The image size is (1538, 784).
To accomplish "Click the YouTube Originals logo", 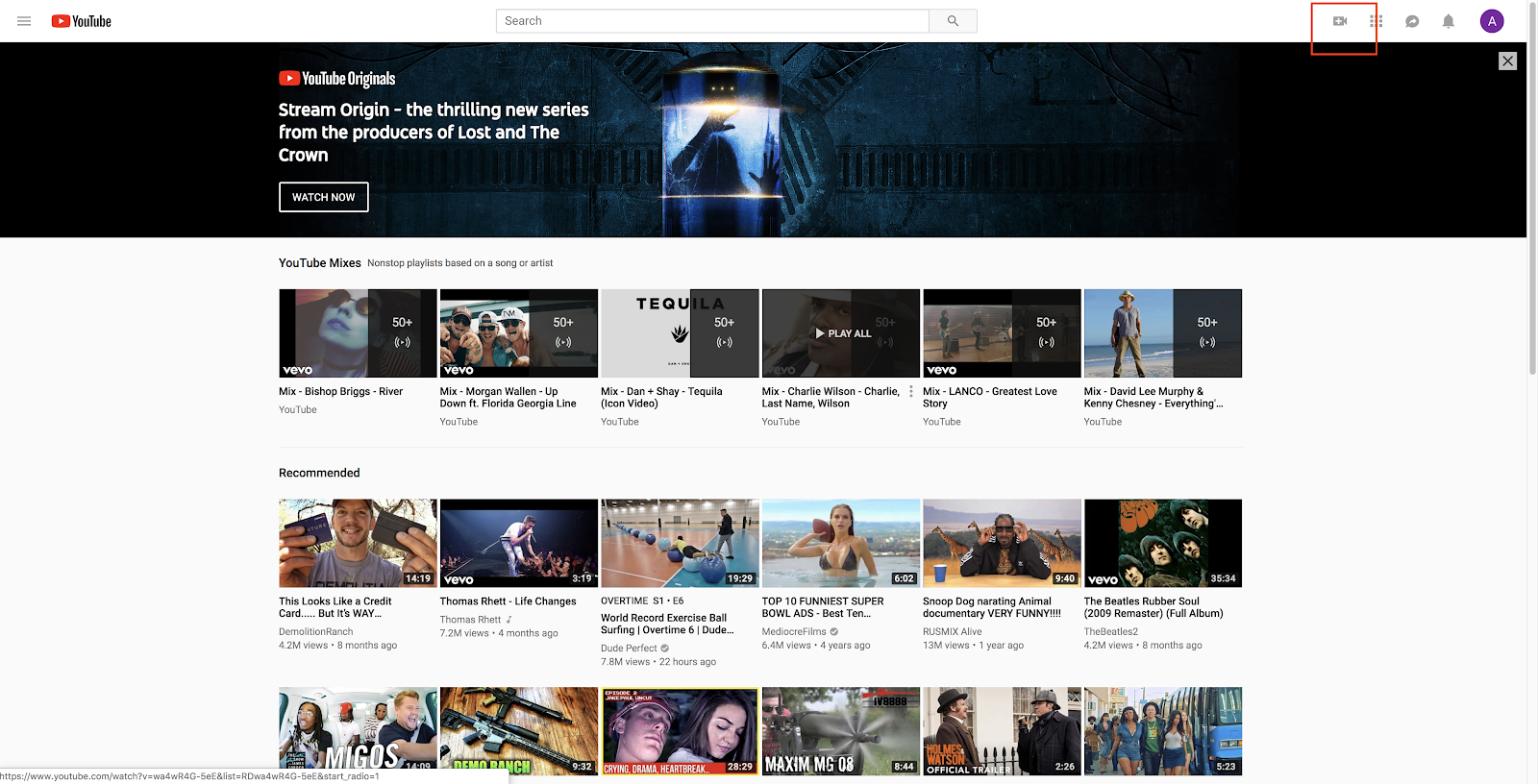I will click(x=337, y=79).
